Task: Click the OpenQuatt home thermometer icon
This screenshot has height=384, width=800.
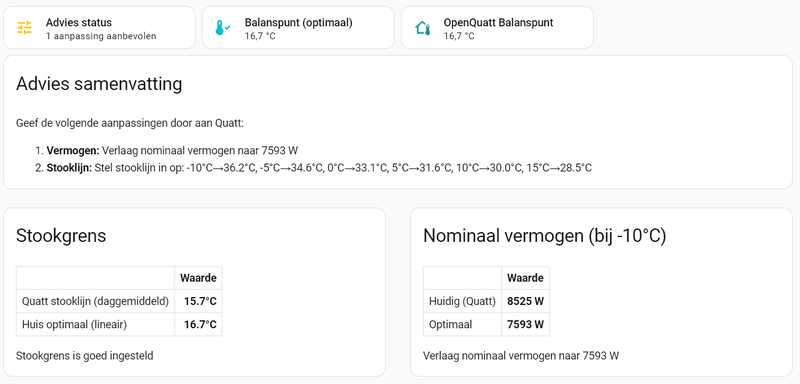Action: click(422, 28)
